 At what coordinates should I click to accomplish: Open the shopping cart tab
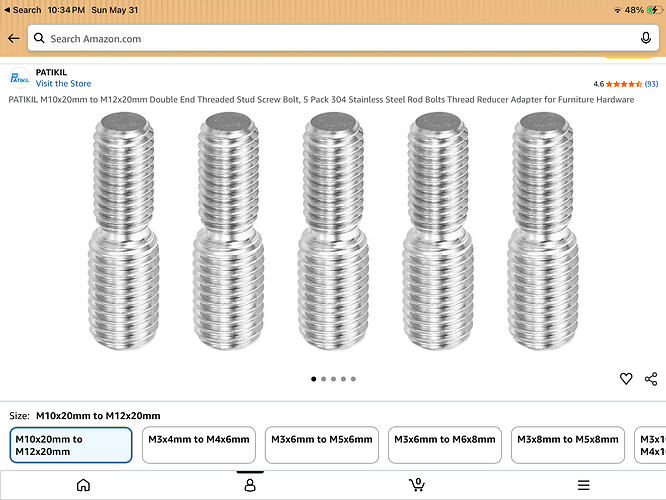pyautogui.click(x=417, y=485)
